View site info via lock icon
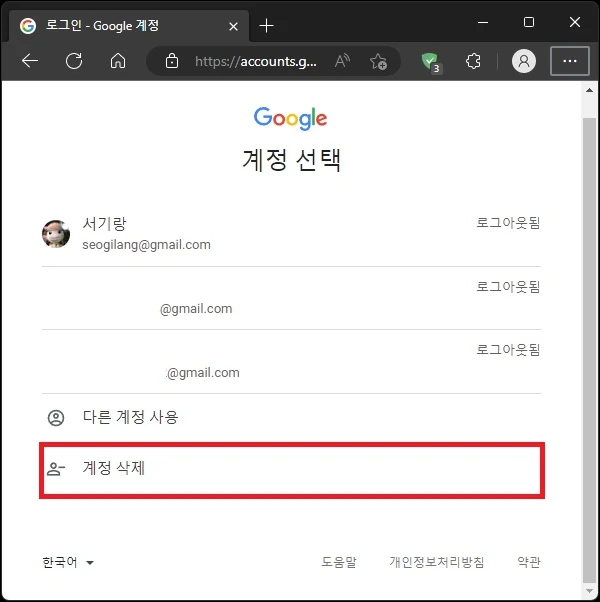 coord(172,61)
